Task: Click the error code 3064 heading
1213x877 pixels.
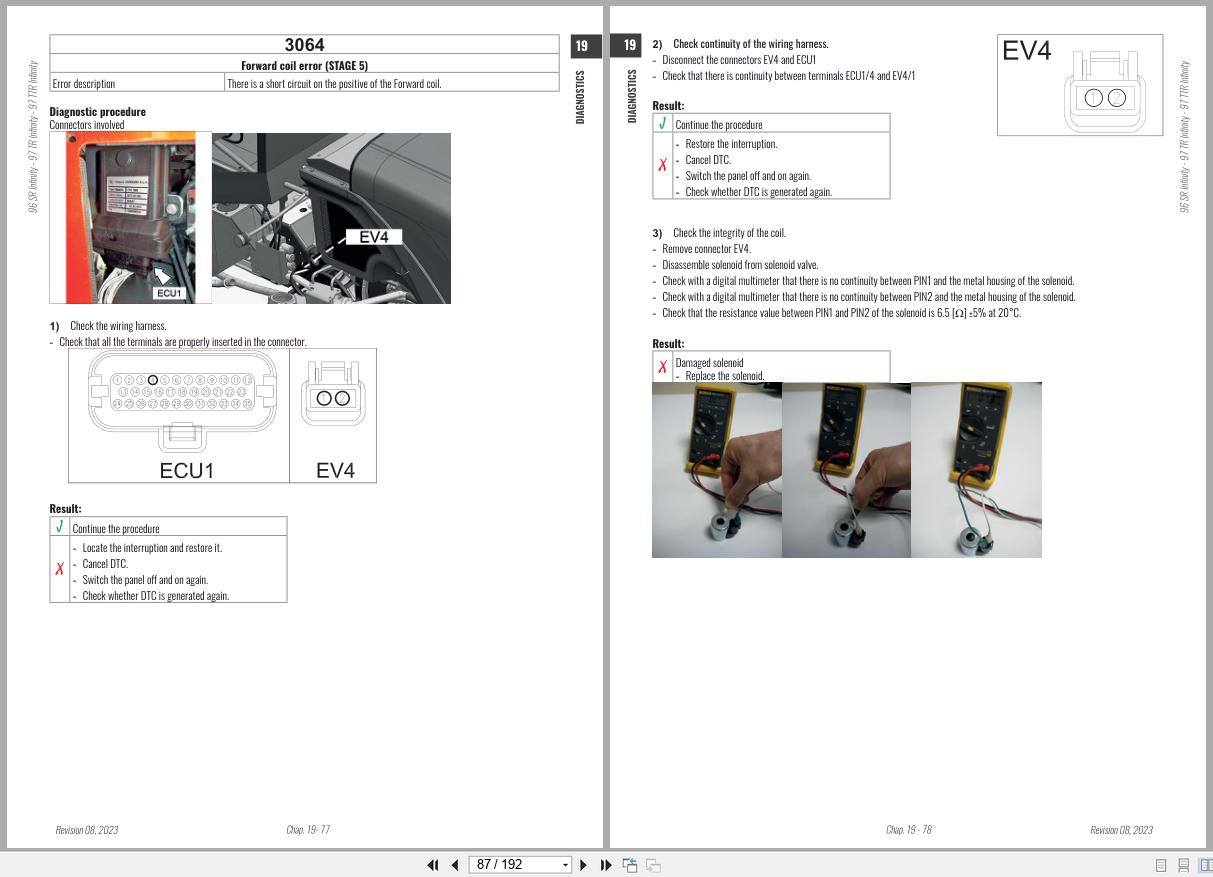Action: (x=304, y=45)
